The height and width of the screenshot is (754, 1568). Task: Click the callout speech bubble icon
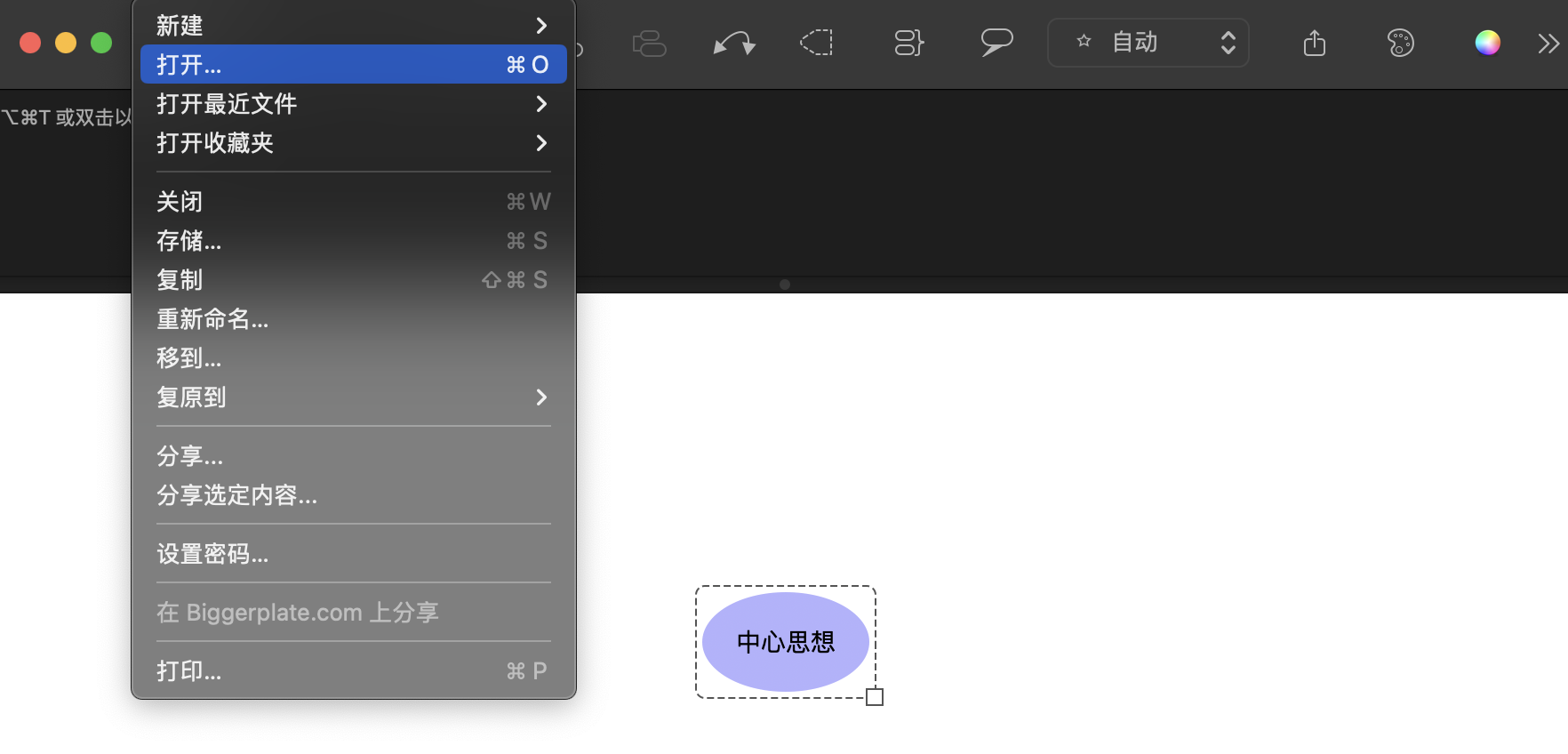[x=996, y=42]
